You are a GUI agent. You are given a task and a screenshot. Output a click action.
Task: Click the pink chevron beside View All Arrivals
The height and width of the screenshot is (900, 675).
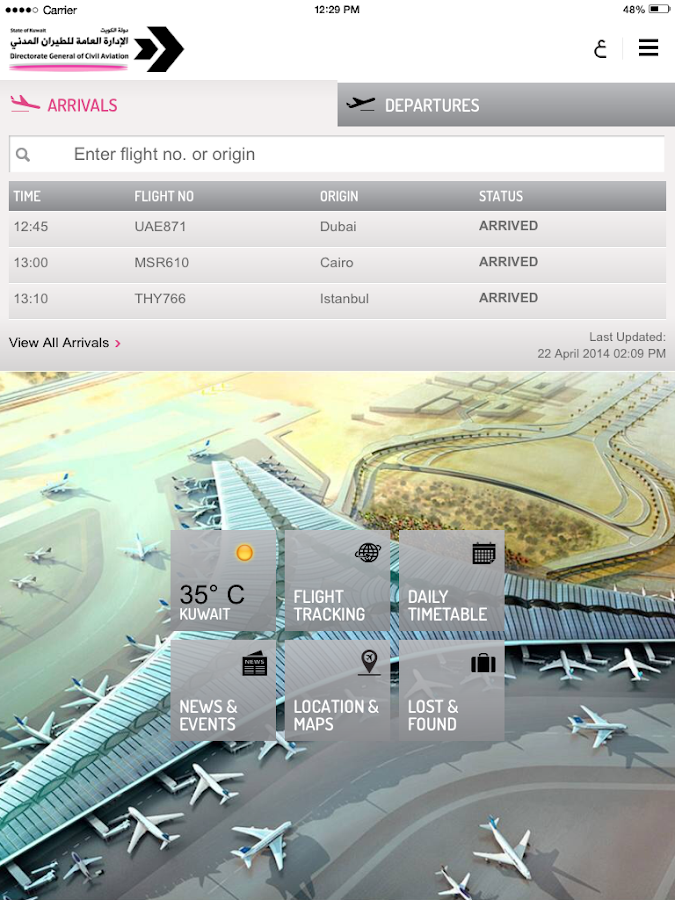pos(118,343)
